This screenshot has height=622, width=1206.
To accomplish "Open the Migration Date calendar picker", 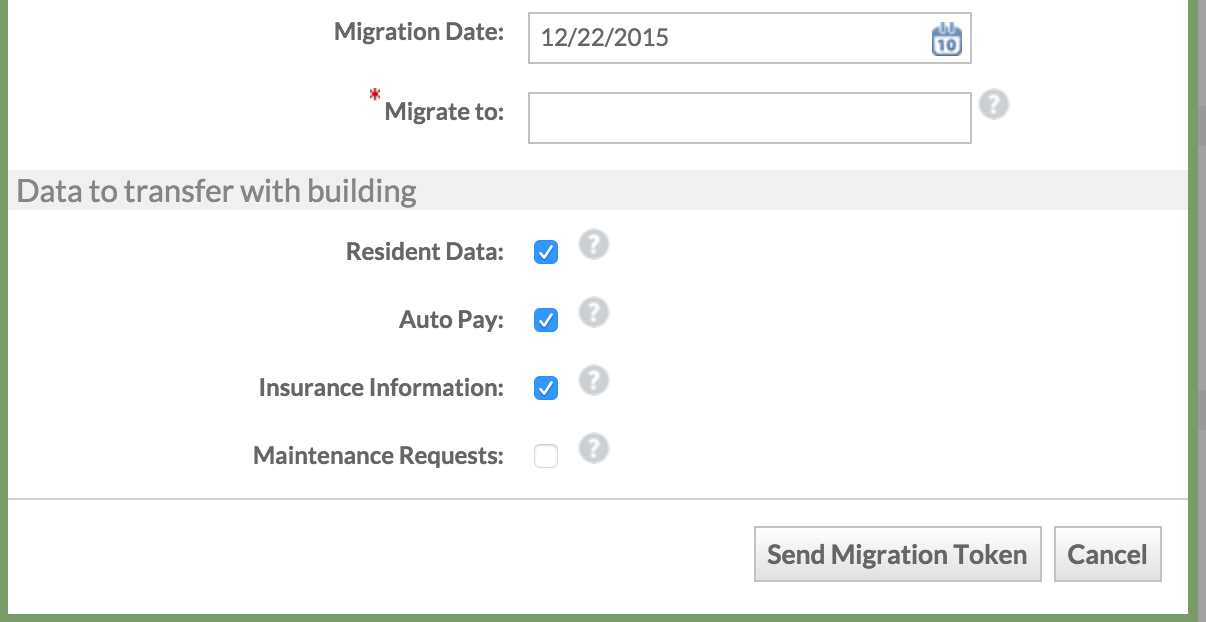I will (x=946, y=39).
